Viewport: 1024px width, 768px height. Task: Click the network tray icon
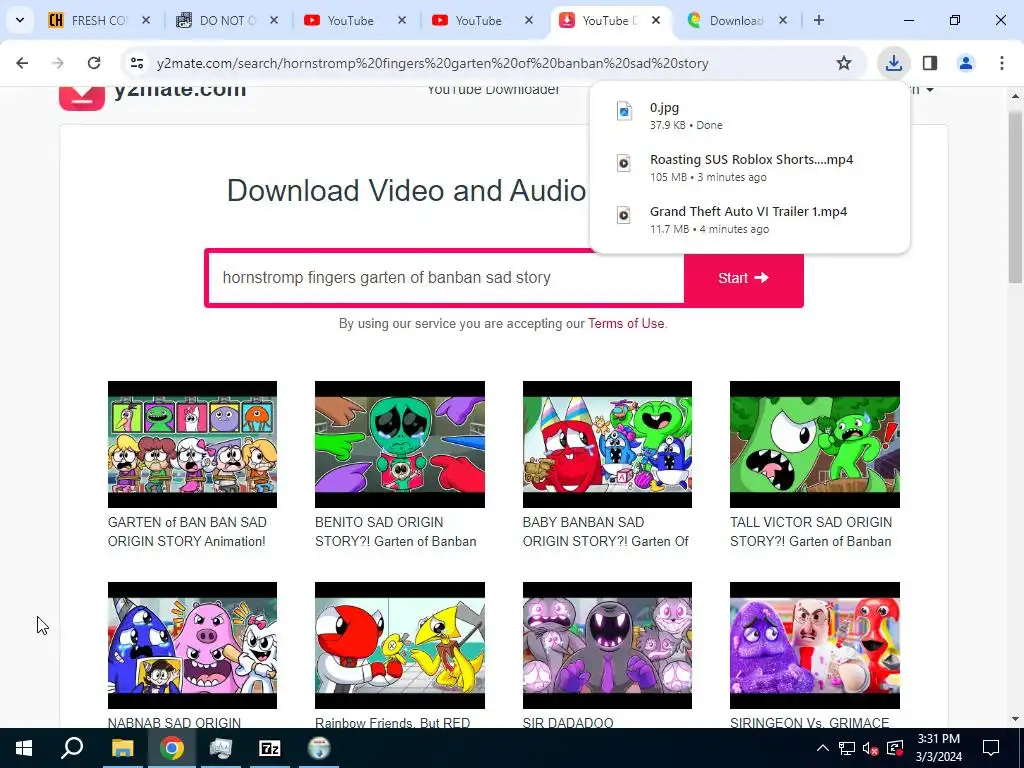click(x=847, y=748)
